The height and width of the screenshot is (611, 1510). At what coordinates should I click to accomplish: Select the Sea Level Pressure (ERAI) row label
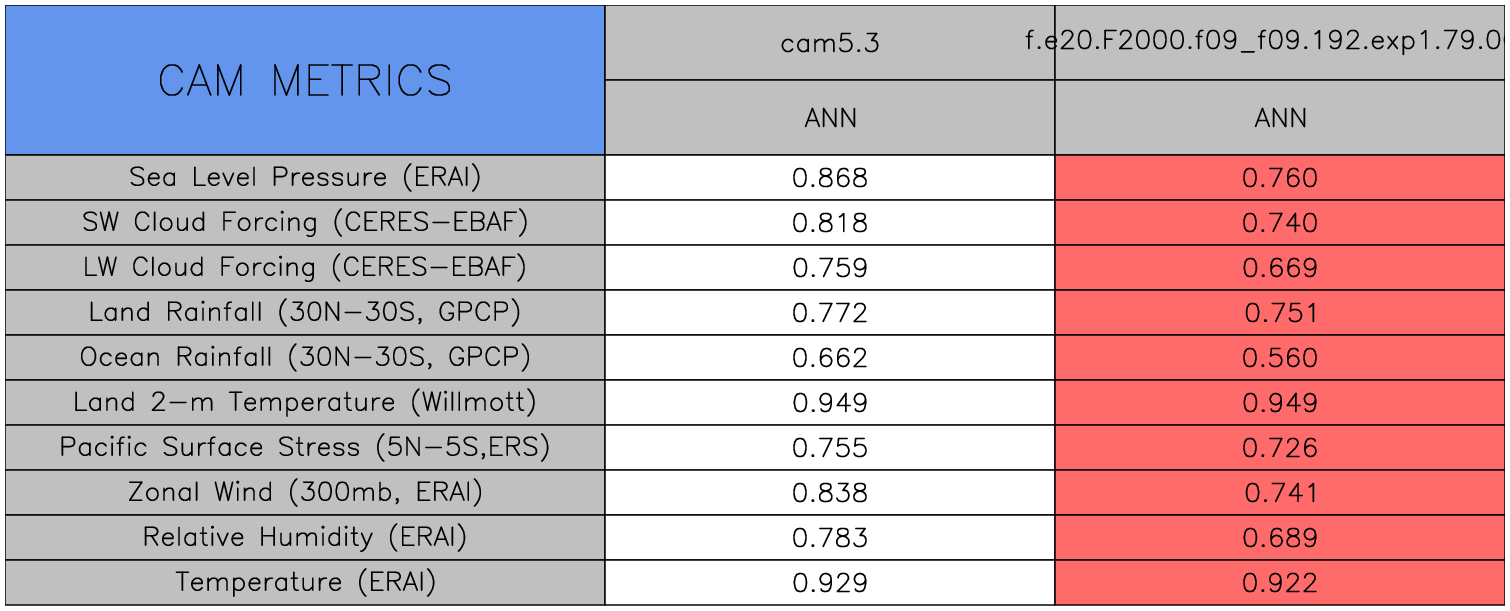point(305,178)
